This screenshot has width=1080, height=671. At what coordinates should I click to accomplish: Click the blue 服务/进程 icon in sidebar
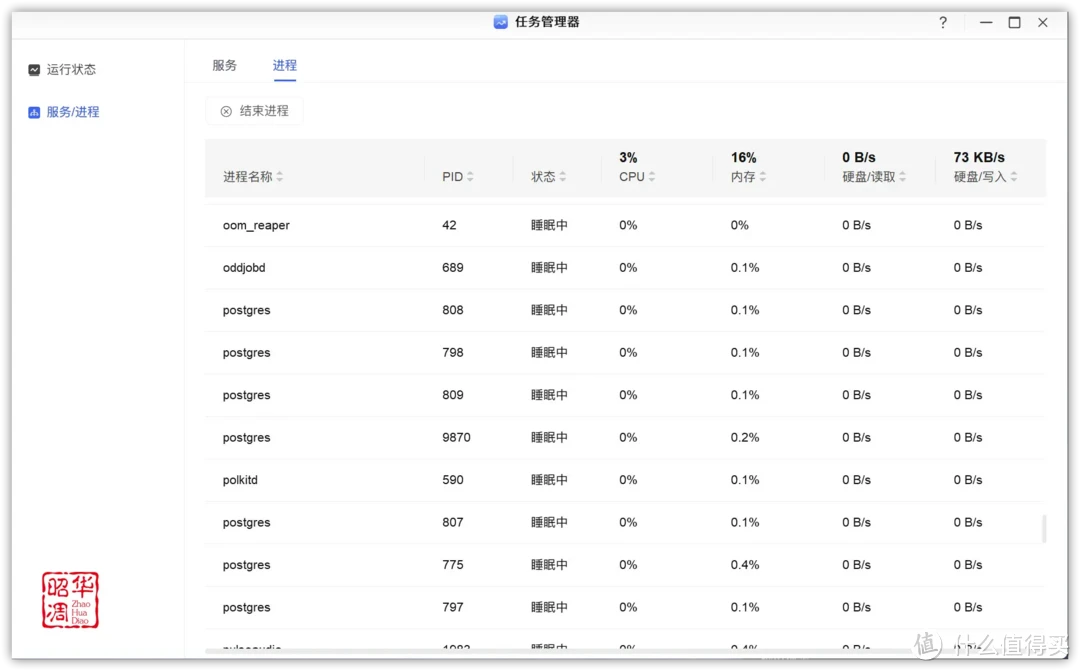pos(34,111)
